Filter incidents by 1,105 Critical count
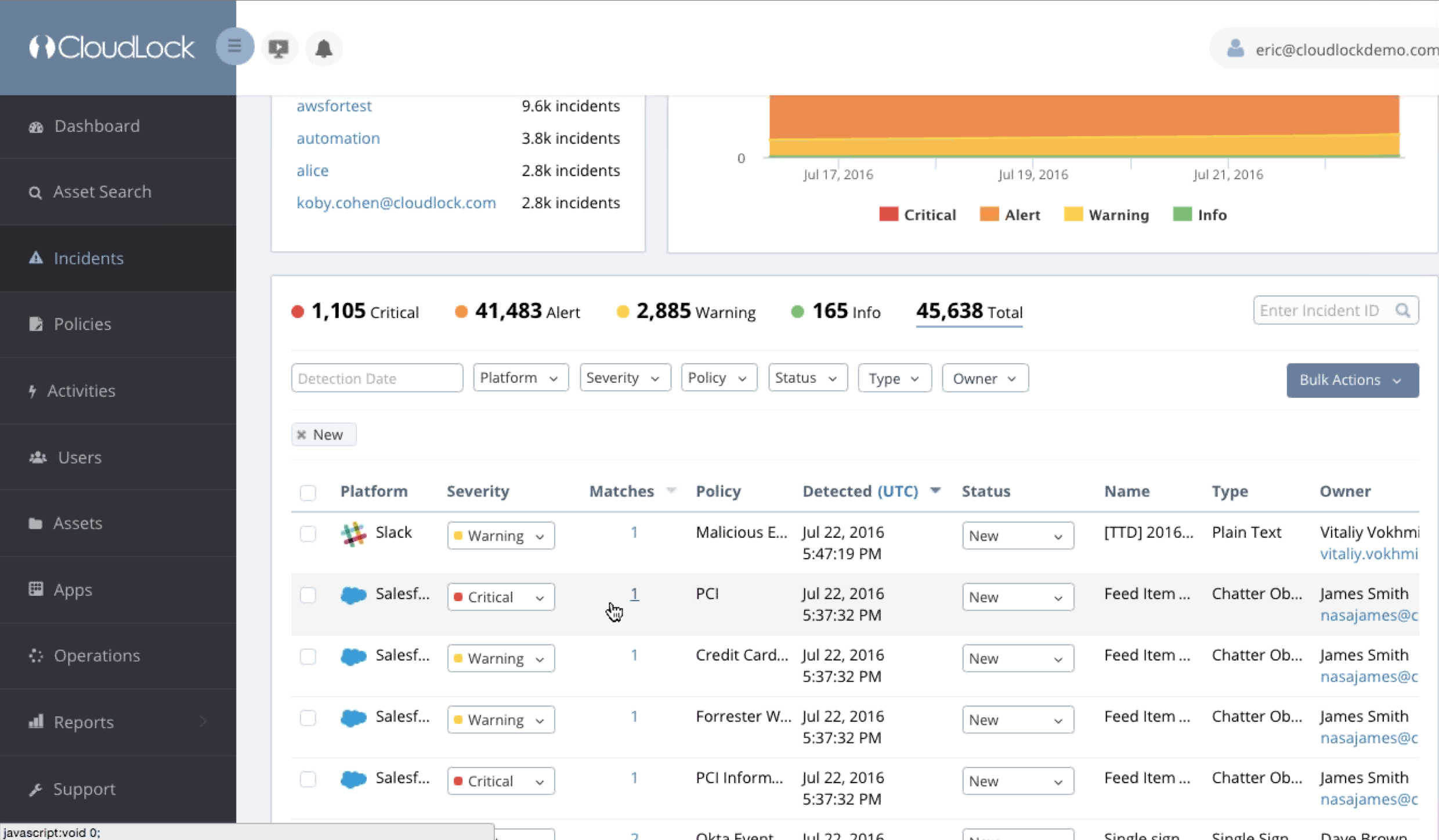This screenshot has width=1439, height=840. 355,312
